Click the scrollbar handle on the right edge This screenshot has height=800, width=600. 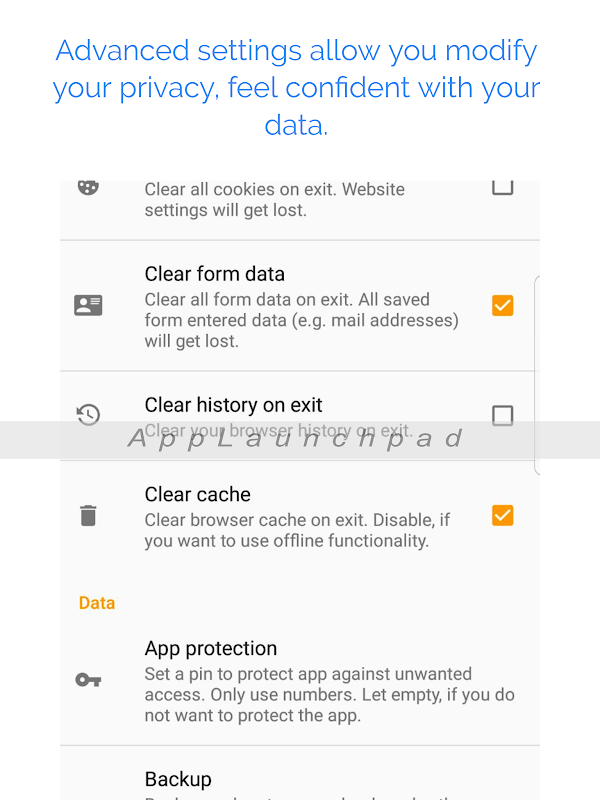pyautogui.click(x=538, y=375)
